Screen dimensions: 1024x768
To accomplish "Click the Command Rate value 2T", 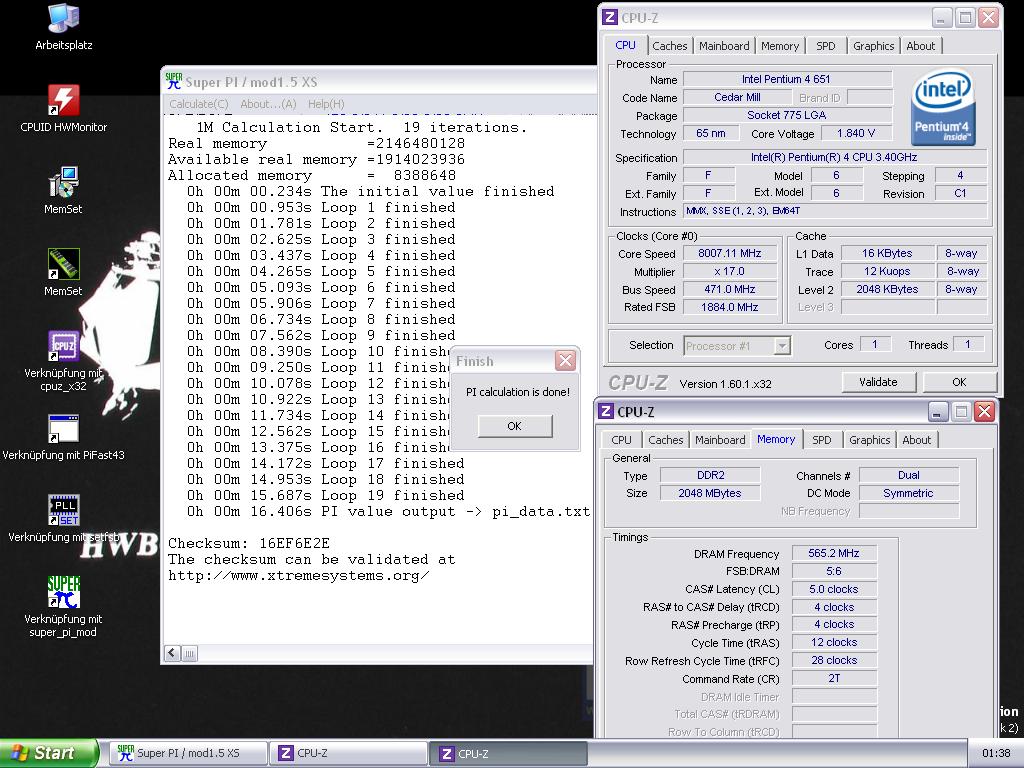I will tap(834, 679).
